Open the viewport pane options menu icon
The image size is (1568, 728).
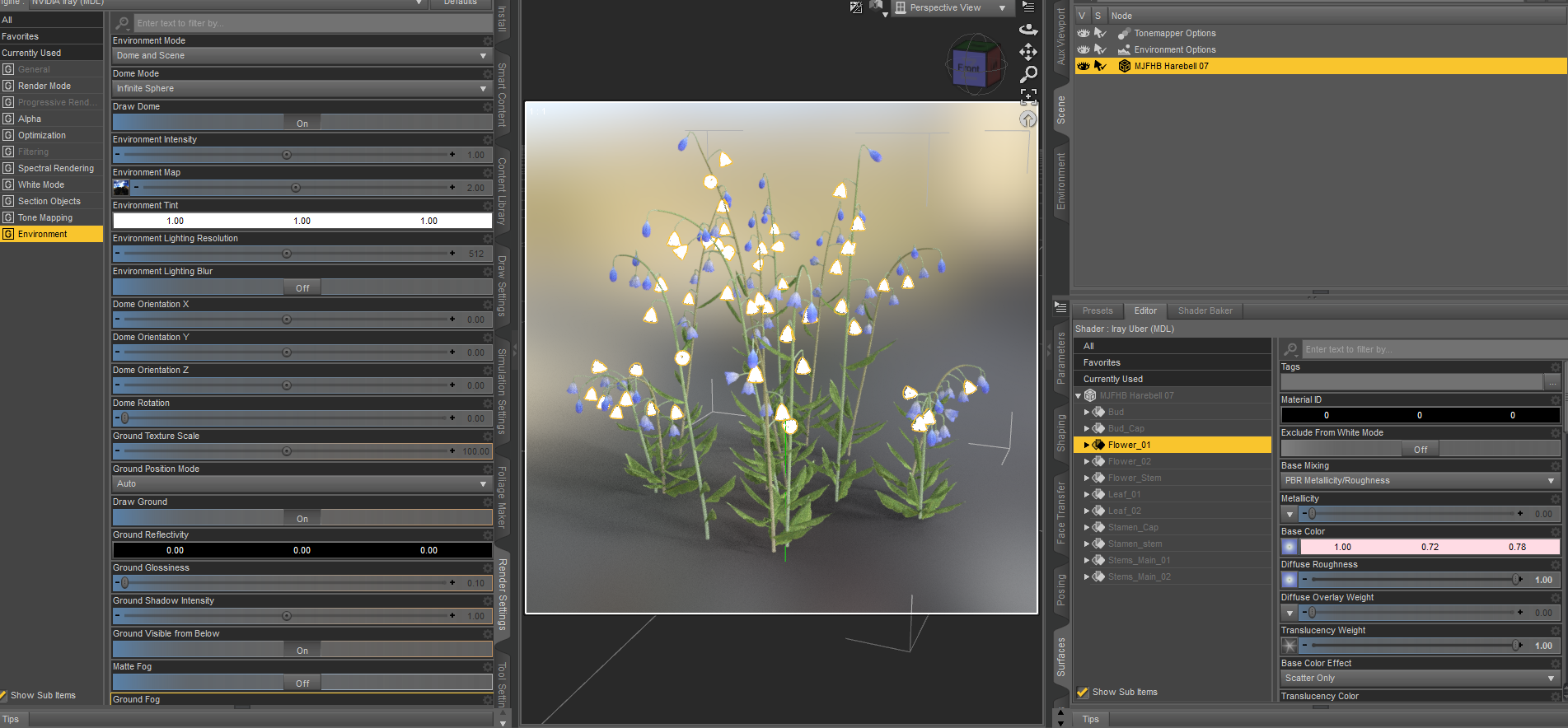tap(1028, 7)
